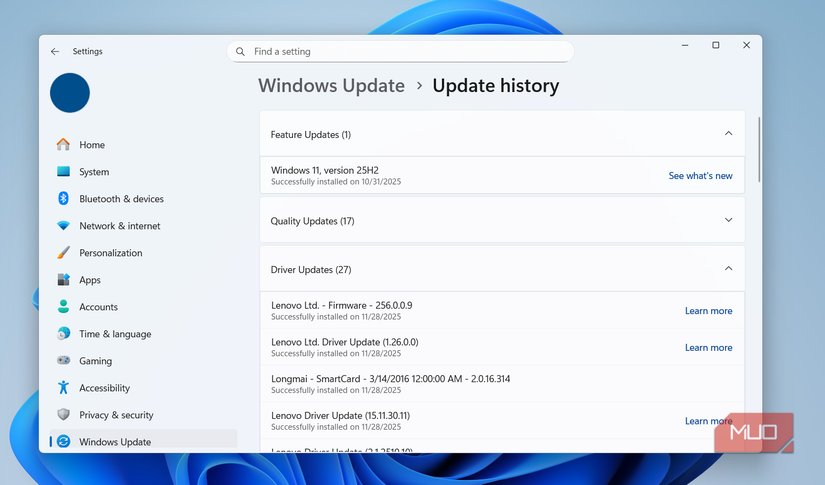Viewport: 825px width, 485px height.
Task: Select the Apps label in sidebar
Action: (x=90, y=280)
